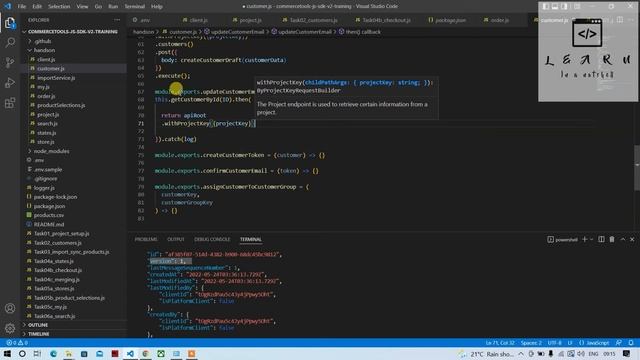Open Source Control view

[x=10, y=62]
